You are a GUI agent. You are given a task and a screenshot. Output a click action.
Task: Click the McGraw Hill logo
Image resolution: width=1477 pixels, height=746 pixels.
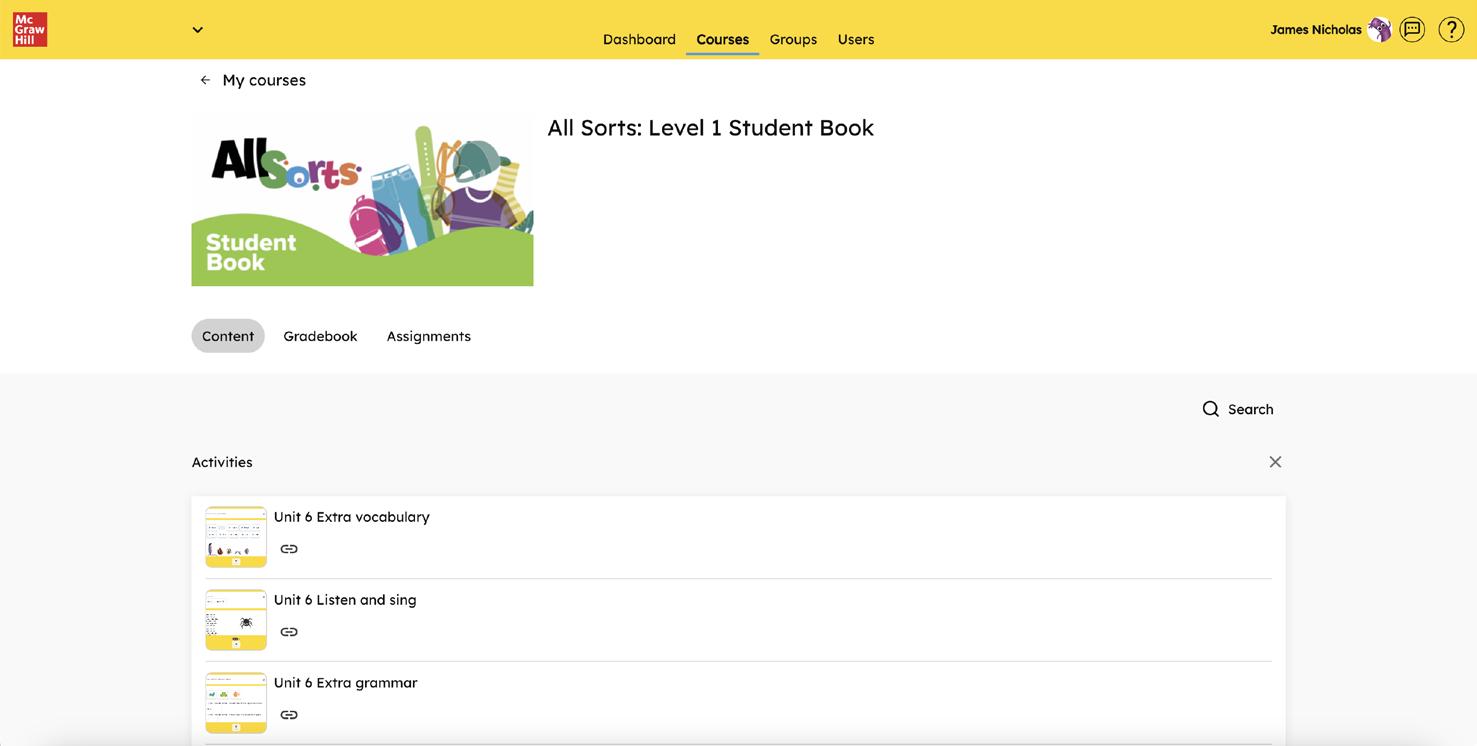click(x=29, y=29)
